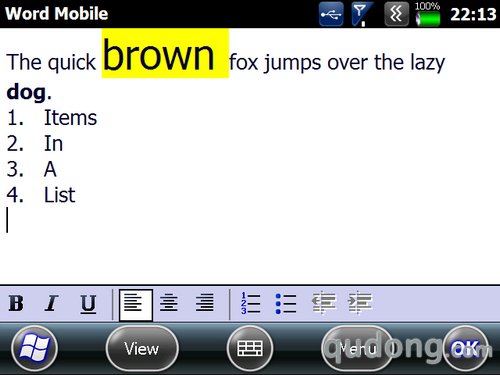Show the on-screen keyboard
500x375 pixels.
coord(250,348)
